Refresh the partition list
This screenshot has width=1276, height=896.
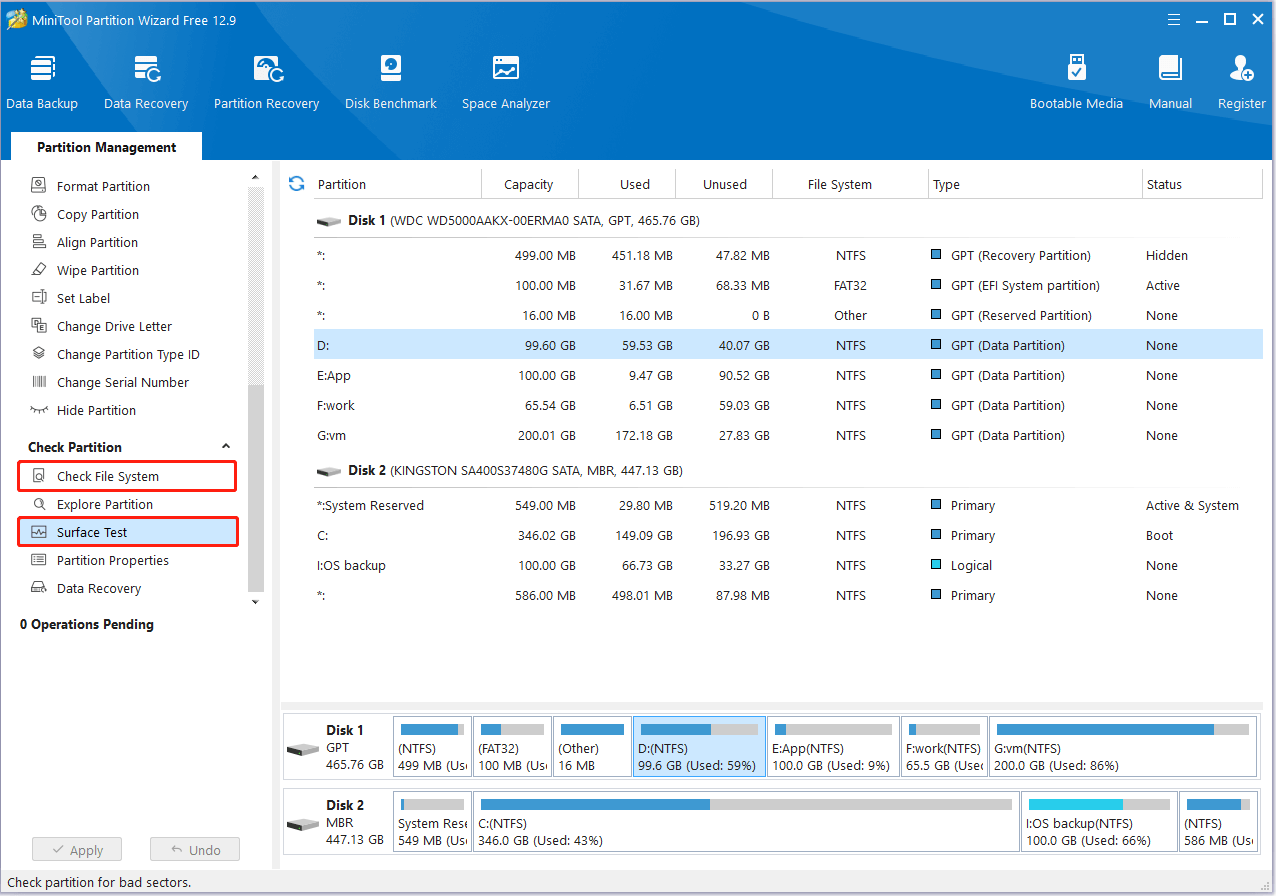(296, 184)
